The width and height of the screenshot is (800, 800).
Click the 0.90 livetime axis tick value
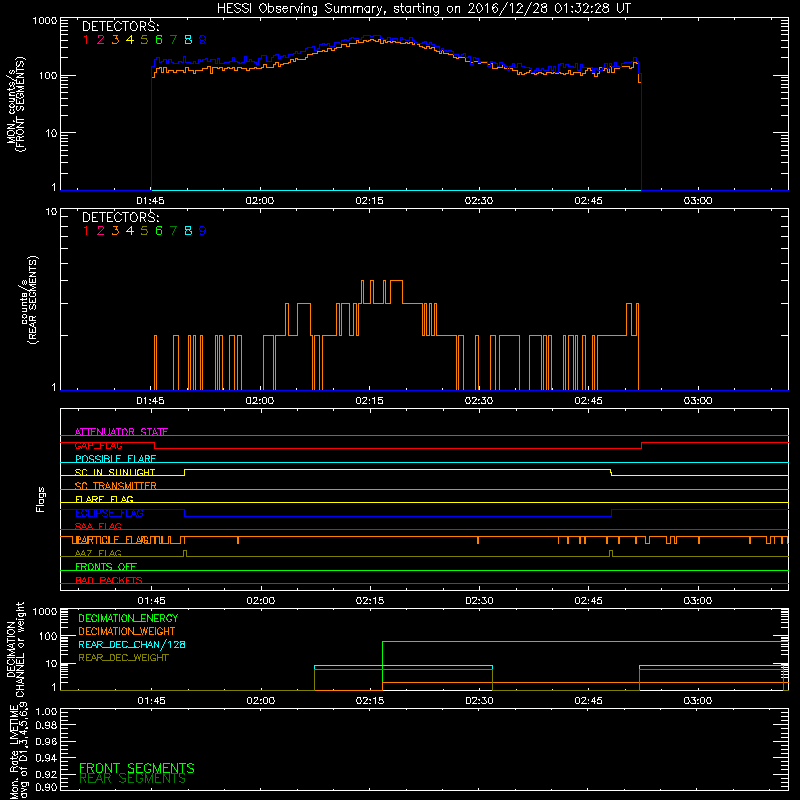[x=46, y=787]
